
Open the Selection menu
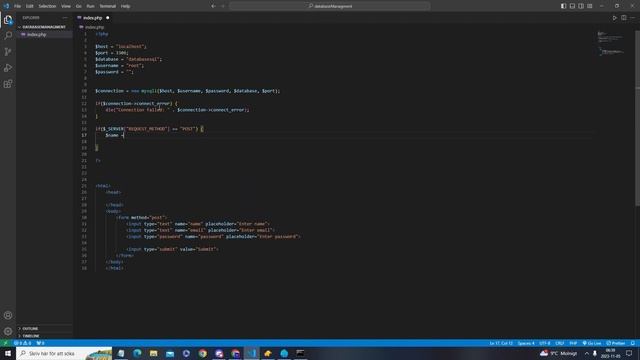(47, 6)
